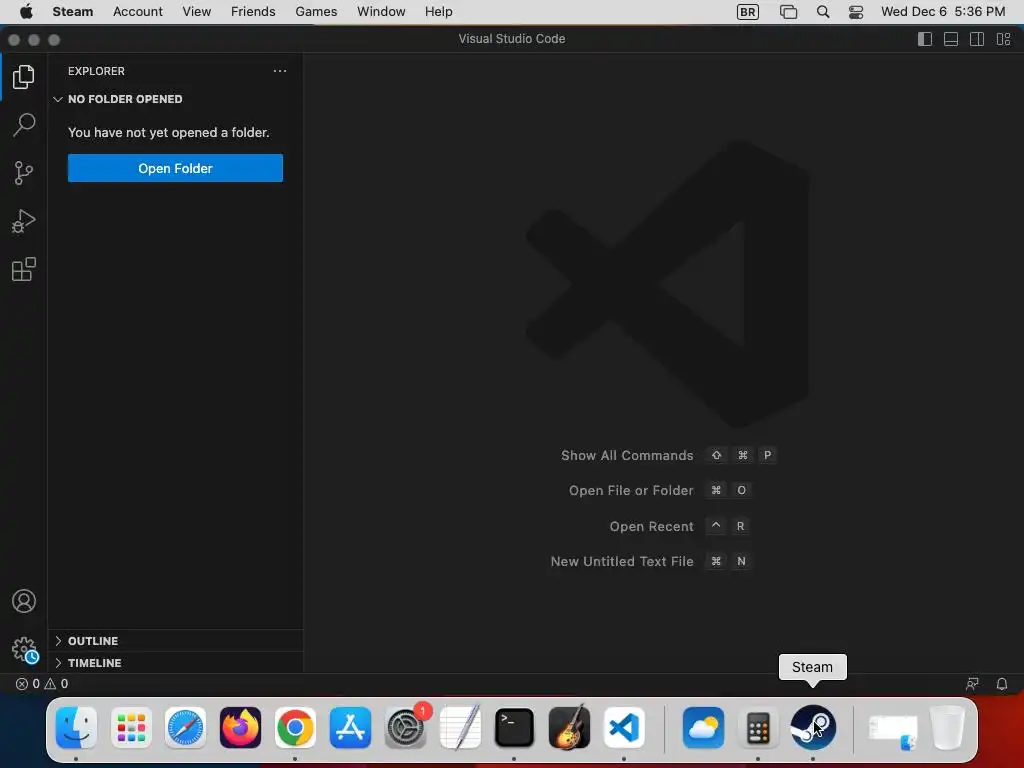1024x768 pixels.
Task: Toggle primary side bar layout icon
Action: tap(925, 39)
